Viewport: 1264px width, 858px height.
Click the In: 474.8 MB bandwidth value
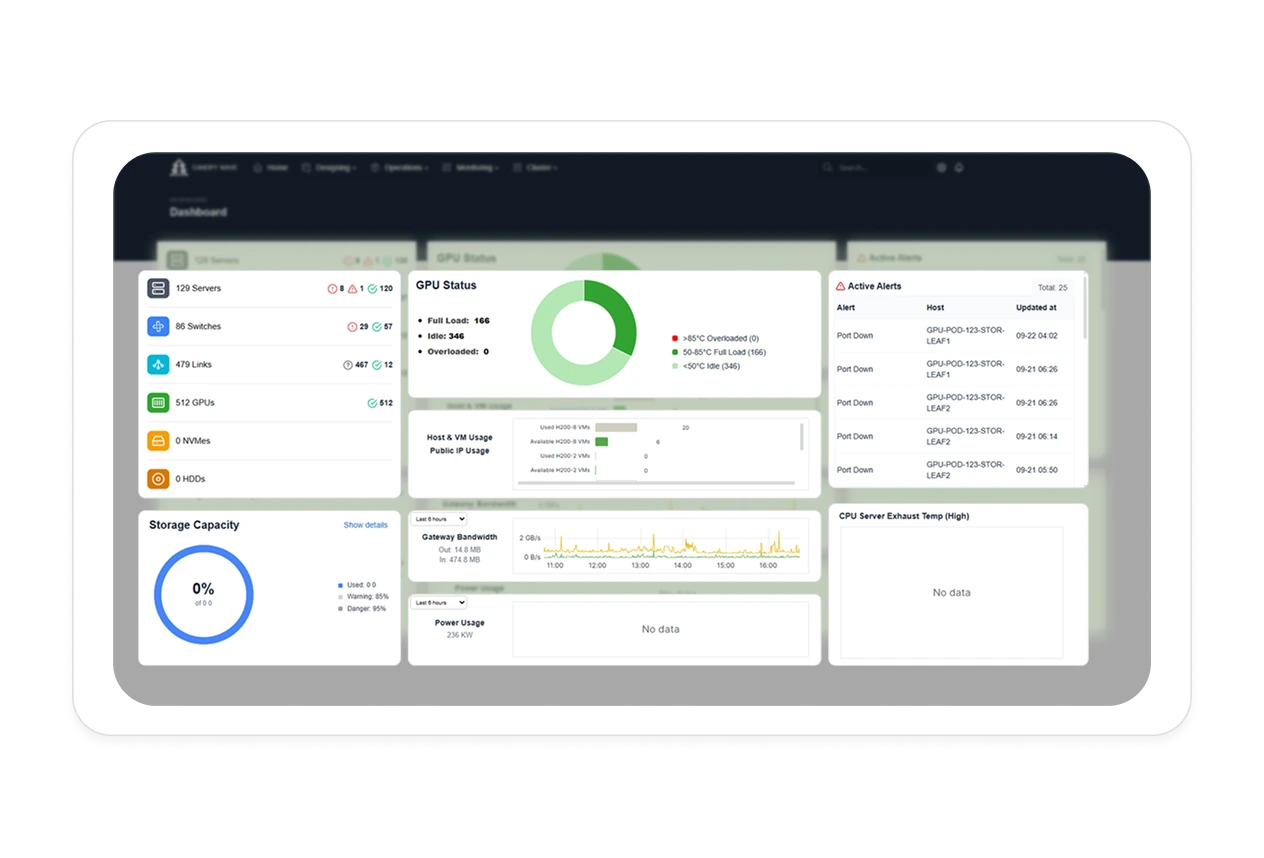(459, 560)
